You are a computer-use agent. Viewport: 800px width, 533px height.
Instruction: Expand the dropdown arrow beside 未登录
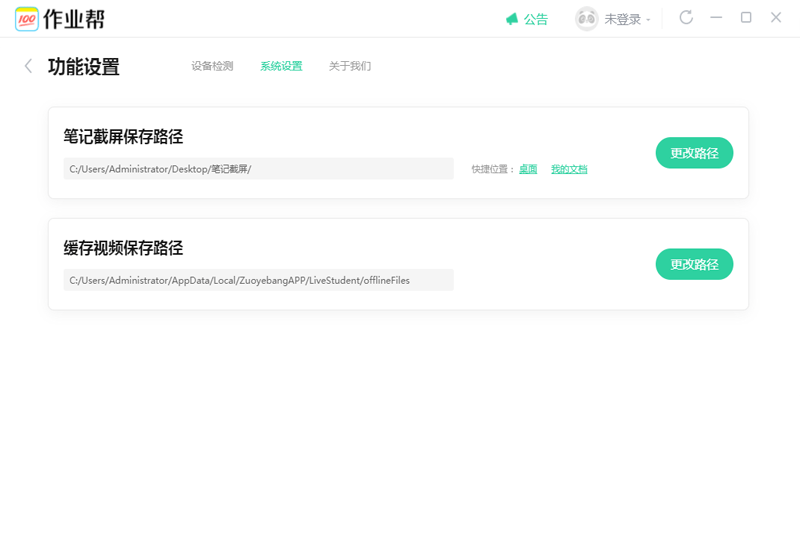tap(648, 20)
